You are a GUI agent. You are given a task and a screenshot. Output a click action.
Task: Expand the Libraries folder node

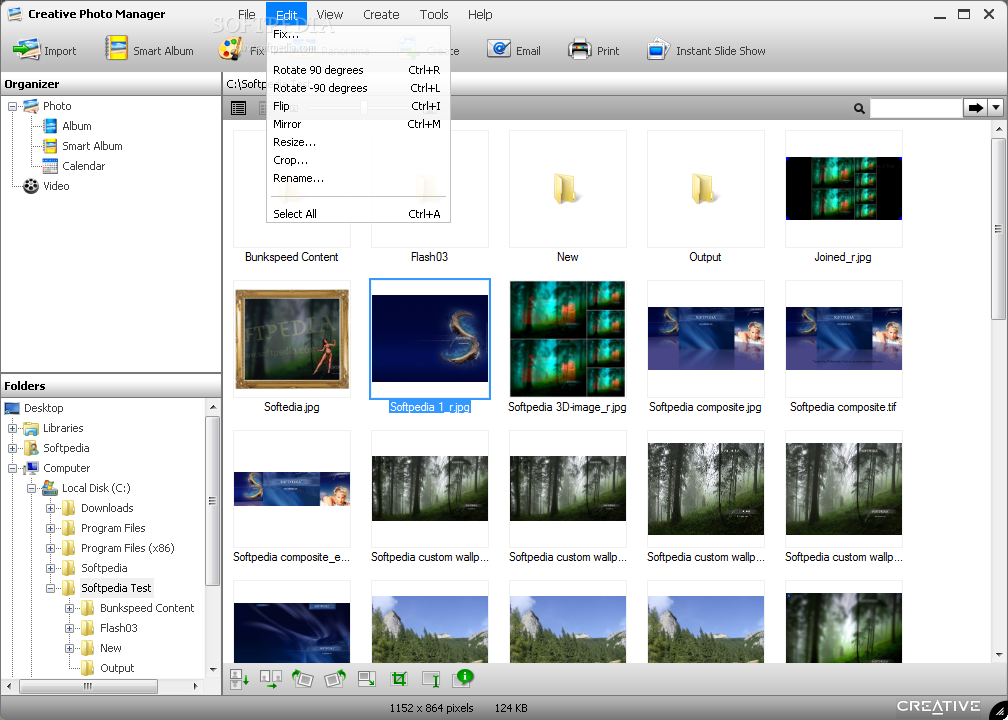click(x=12, y=428)
